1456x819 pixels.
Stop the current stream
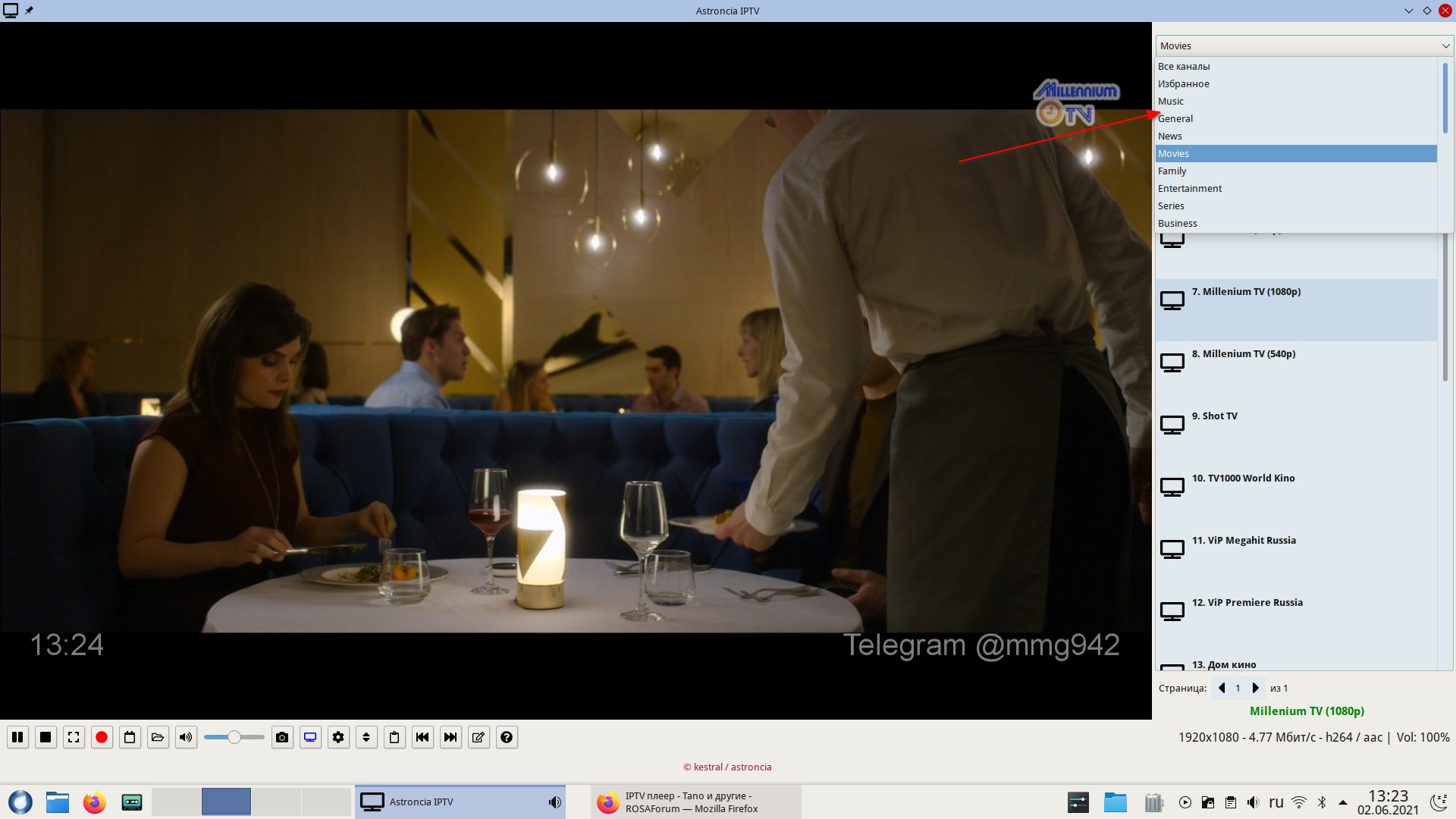pyautogui.click(x=45, y=737)
